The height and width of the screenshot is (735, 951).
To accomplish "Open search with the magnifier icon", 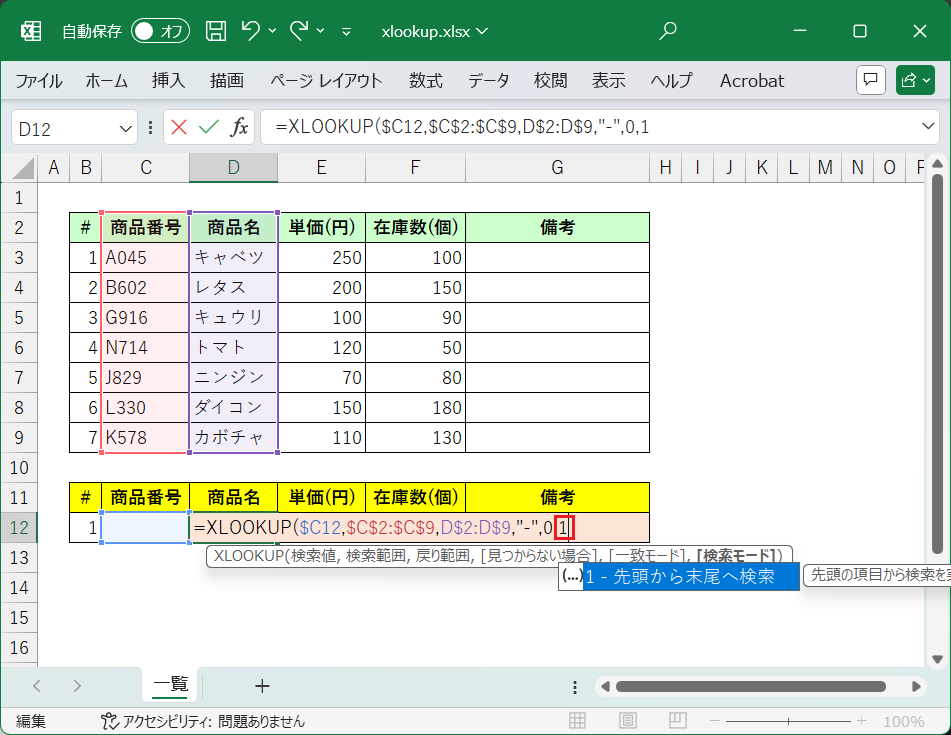I will [x=668, y=31].
